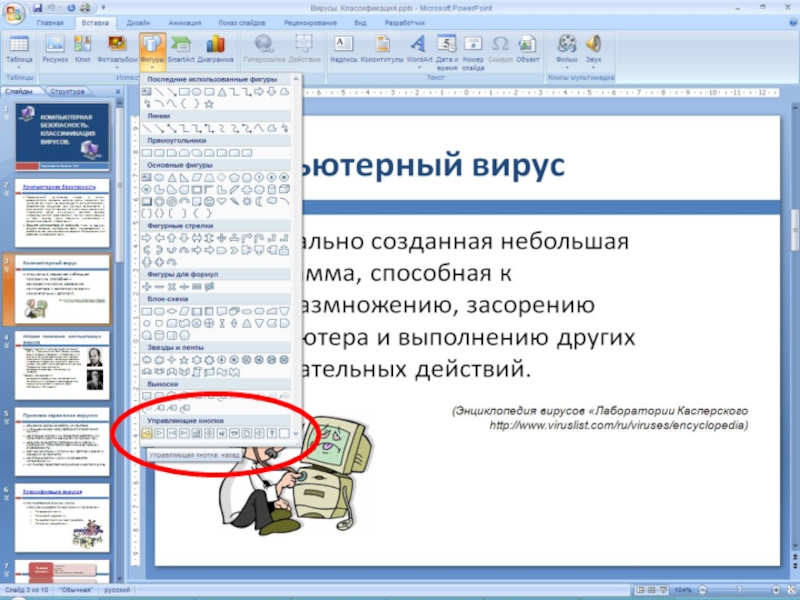Click the 104% zoom level indicator
Viewport: 800px width, 600px height.
[x=683, y=590]
